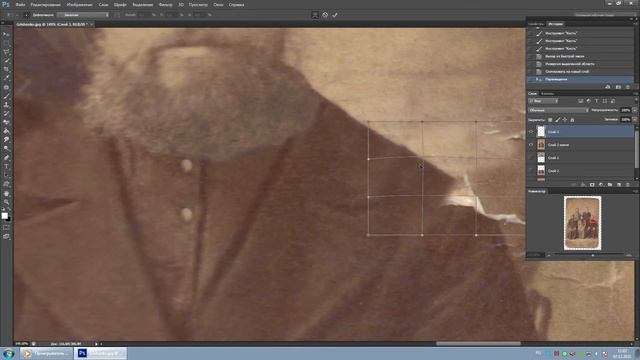The width and height of the screenshot is (640, 360).
Task: Delete the selected layer
Action: [628, 184]
